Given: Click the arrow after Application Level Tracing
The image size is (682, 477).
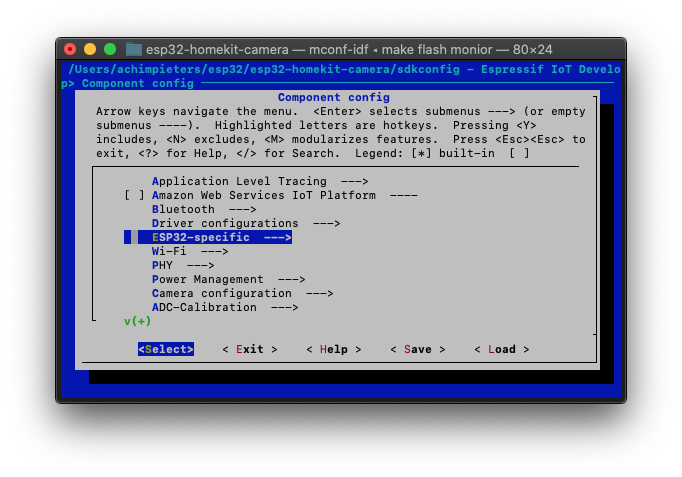Looking at the screenshot, I should tap(354, 181).
